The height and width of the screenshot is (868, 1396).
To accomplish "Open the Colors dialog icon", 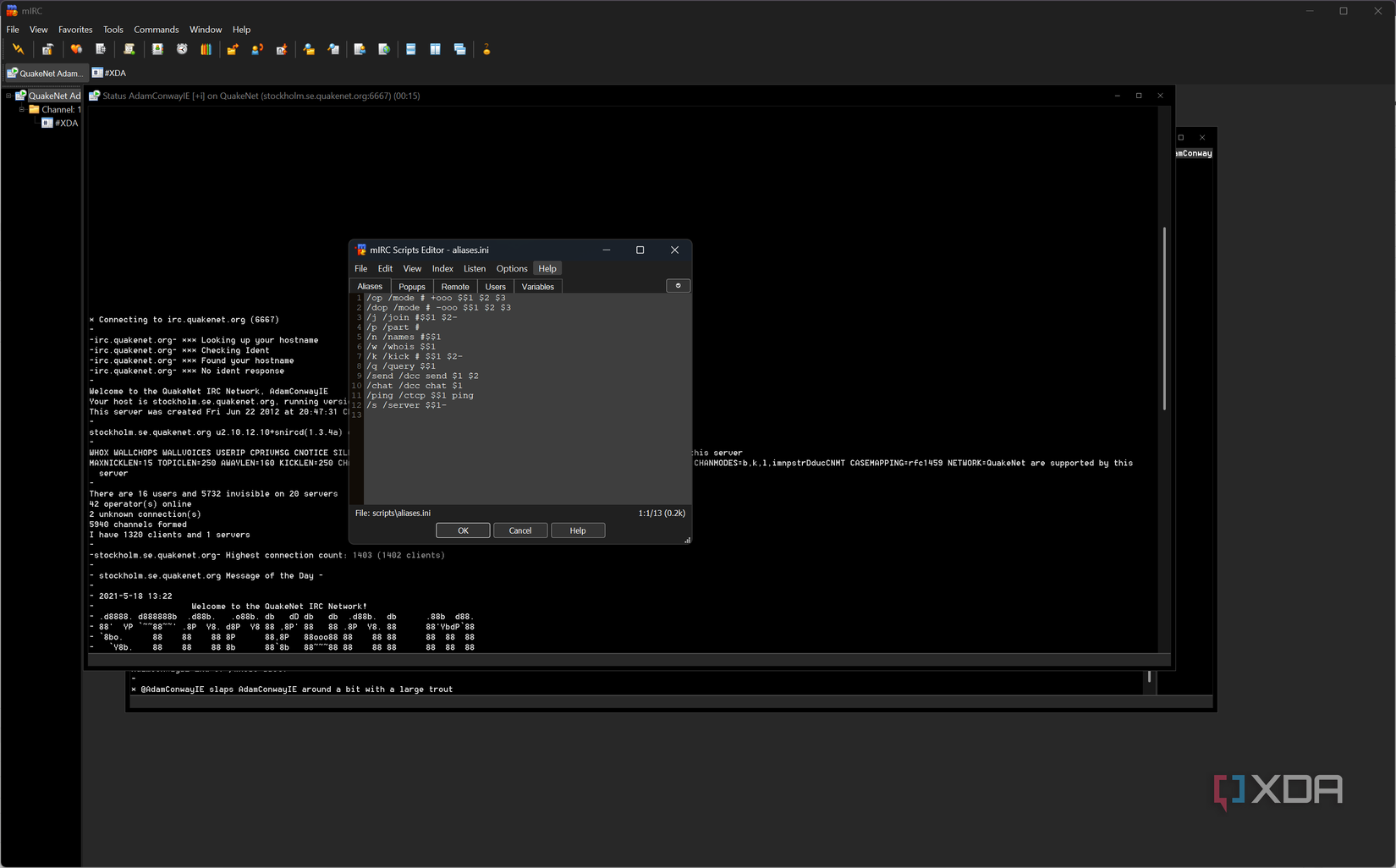I will pos(206,49).
